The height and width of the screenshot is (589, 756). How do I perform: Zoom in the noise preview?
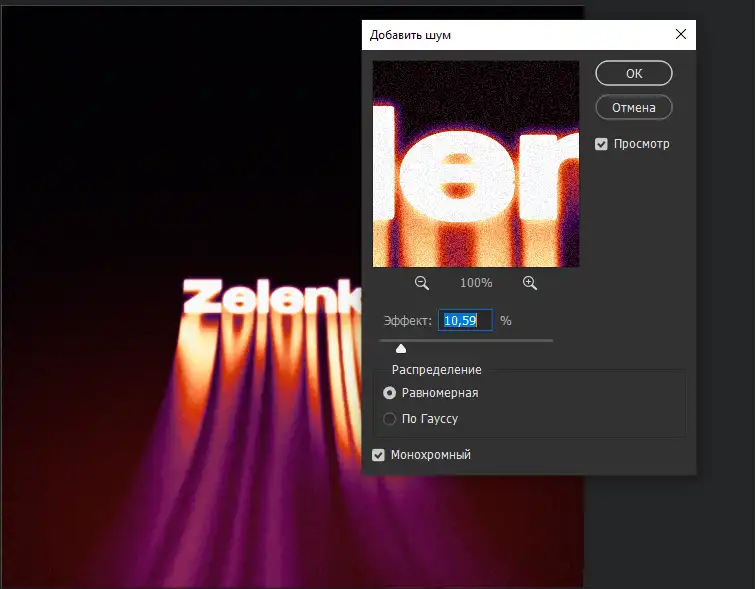click(x=530, y=283)
